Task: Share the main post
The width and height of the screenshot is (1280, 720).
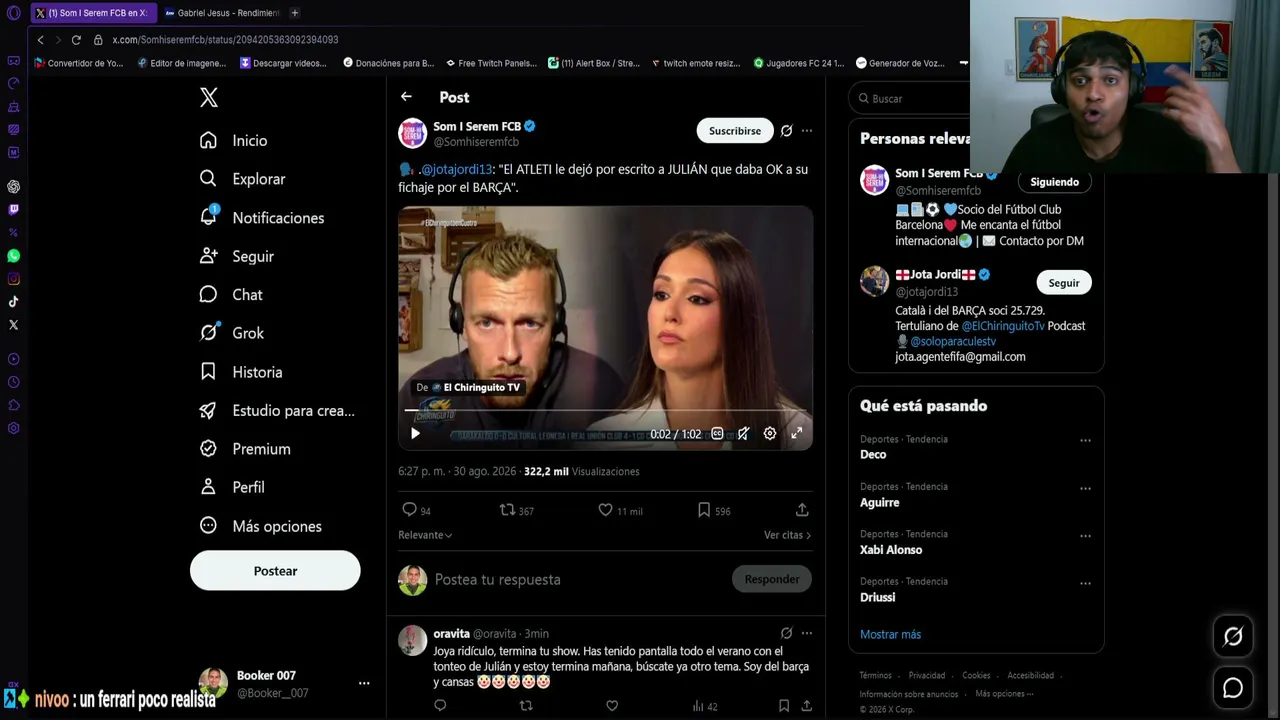Action: tap(802, 510)
